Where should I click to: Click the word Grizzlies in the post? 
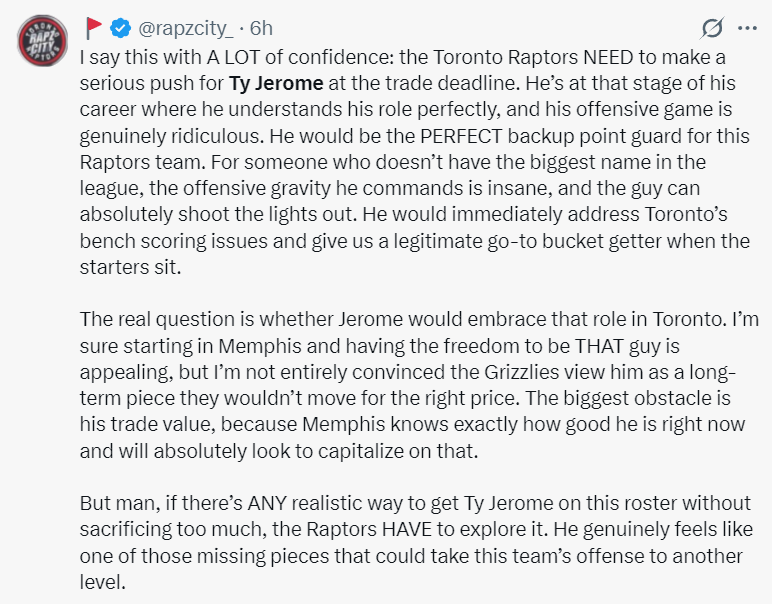tap(521, 372)
